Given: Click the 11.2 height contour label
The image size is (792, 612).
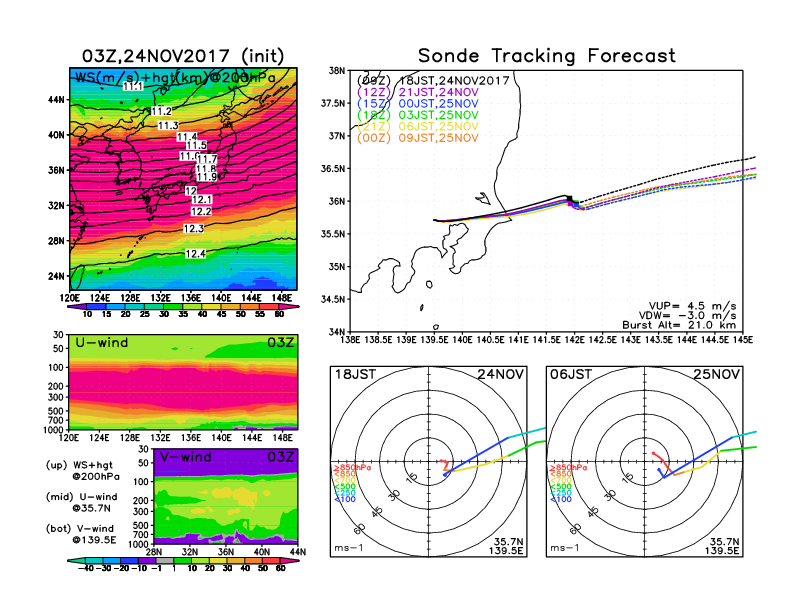Looking at the screenshot, I should point(162,111).
